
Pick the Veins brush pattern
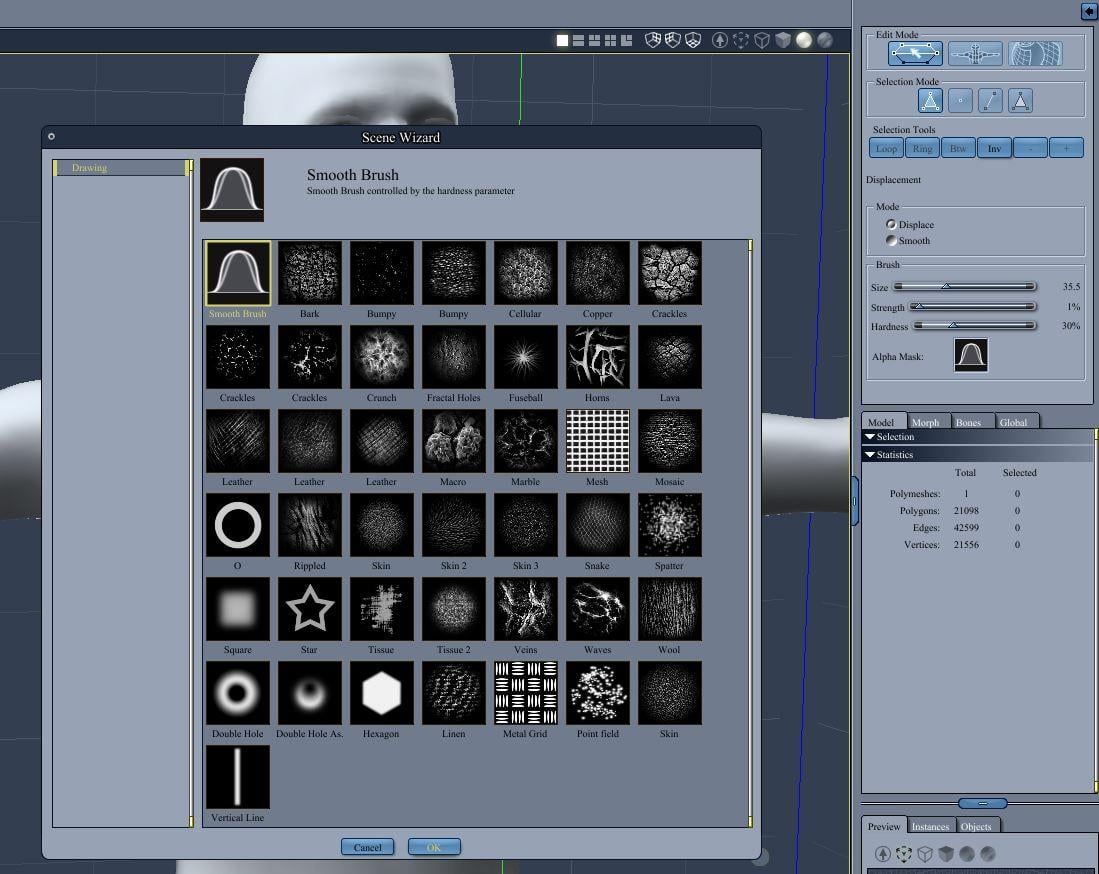pos(526,609)
